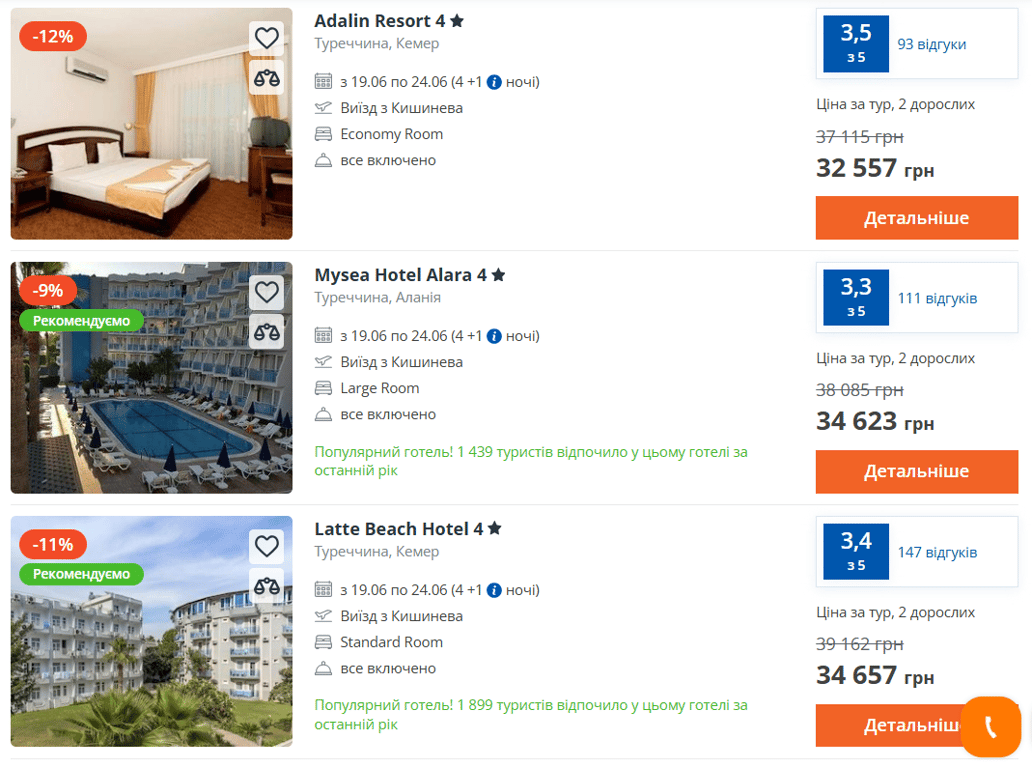
Task: Compare Adalin Resort using the scales icon
Action: [x=266, y=77]
